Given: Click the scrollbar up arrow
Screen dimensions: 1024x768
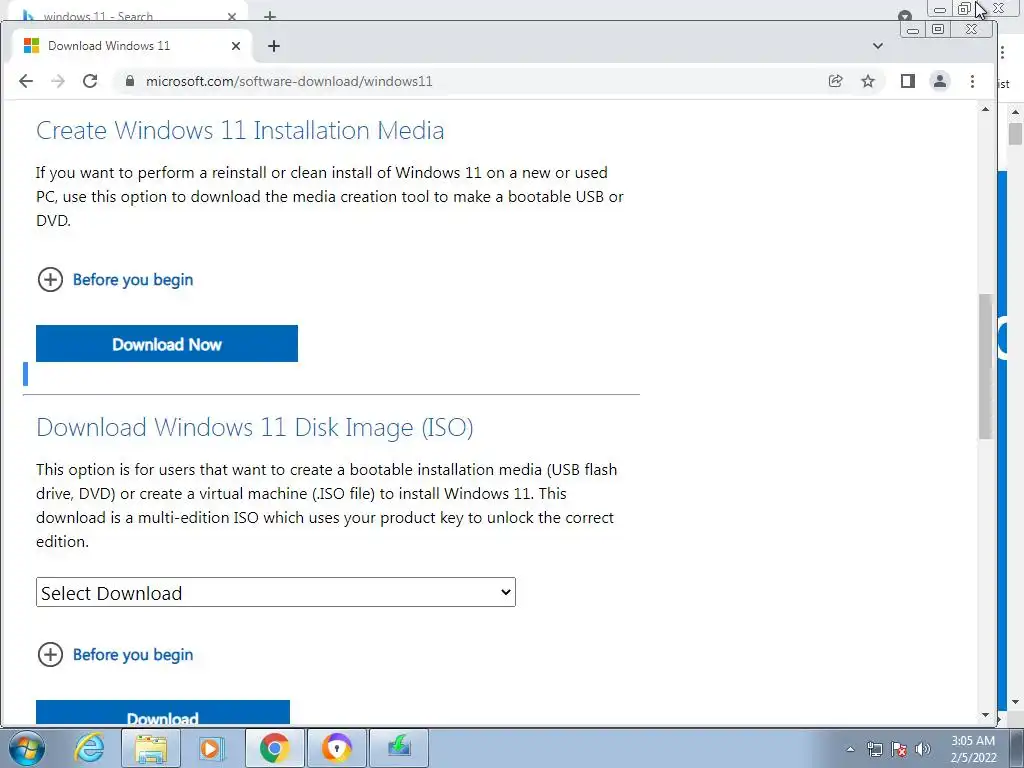Looking at the screenshot, I should 985,110.
